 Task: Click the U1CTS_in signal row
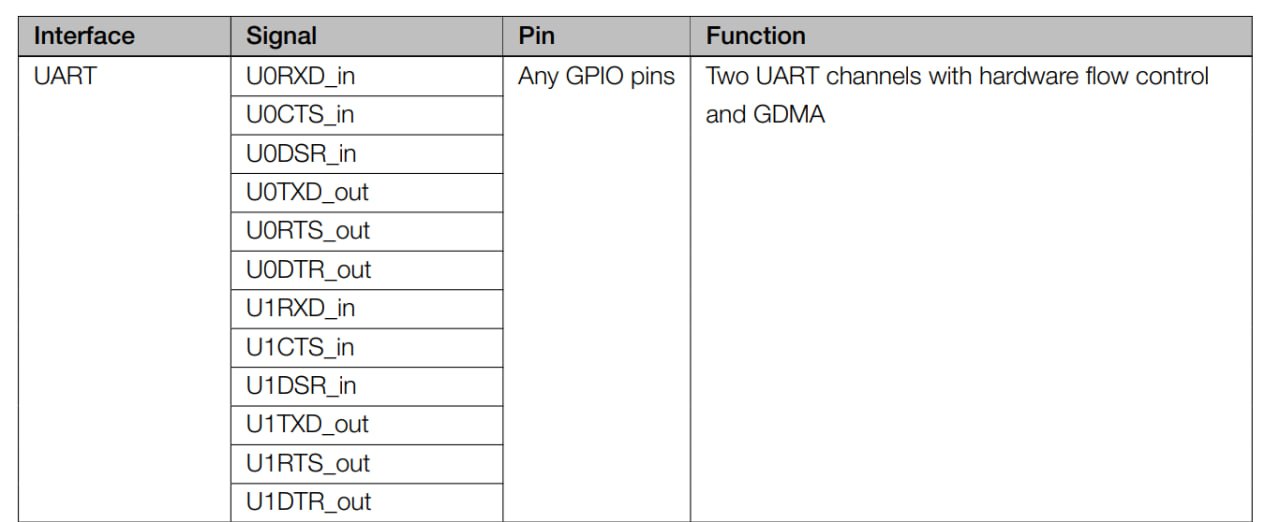tap(300, 348)
